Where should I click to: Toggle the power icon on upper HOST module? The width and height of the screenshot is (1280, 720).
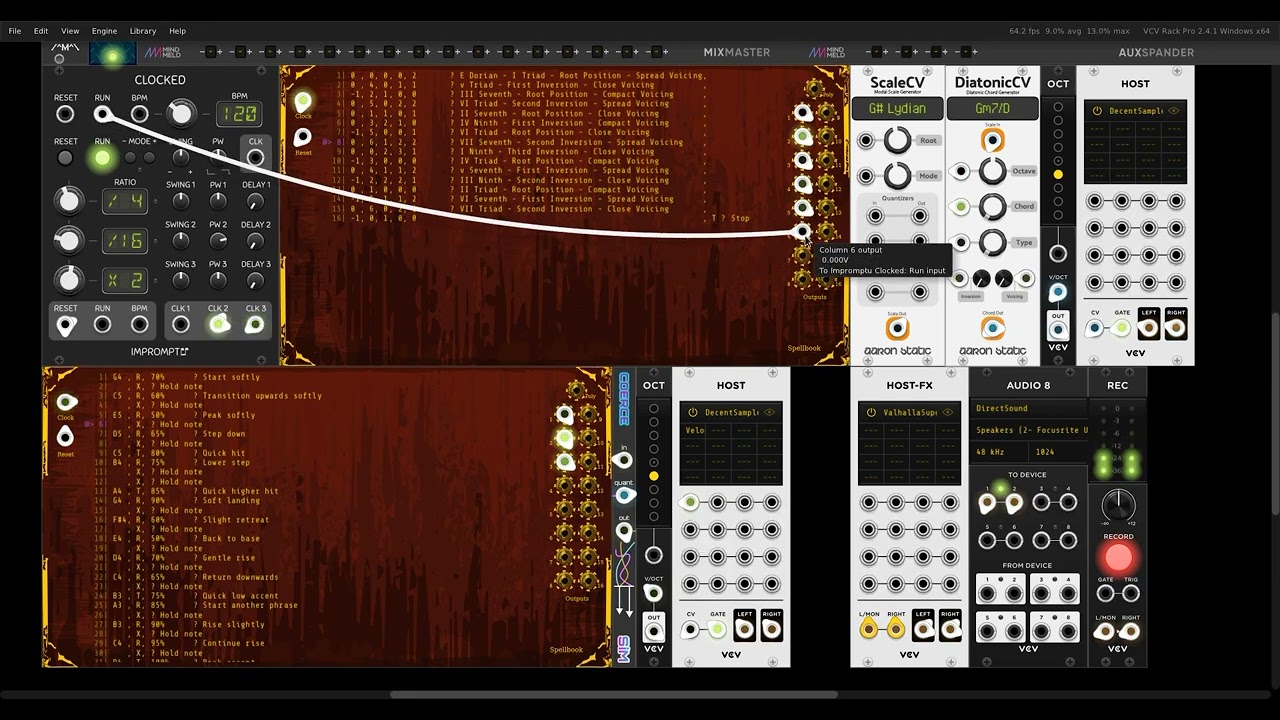(1097, 111)
